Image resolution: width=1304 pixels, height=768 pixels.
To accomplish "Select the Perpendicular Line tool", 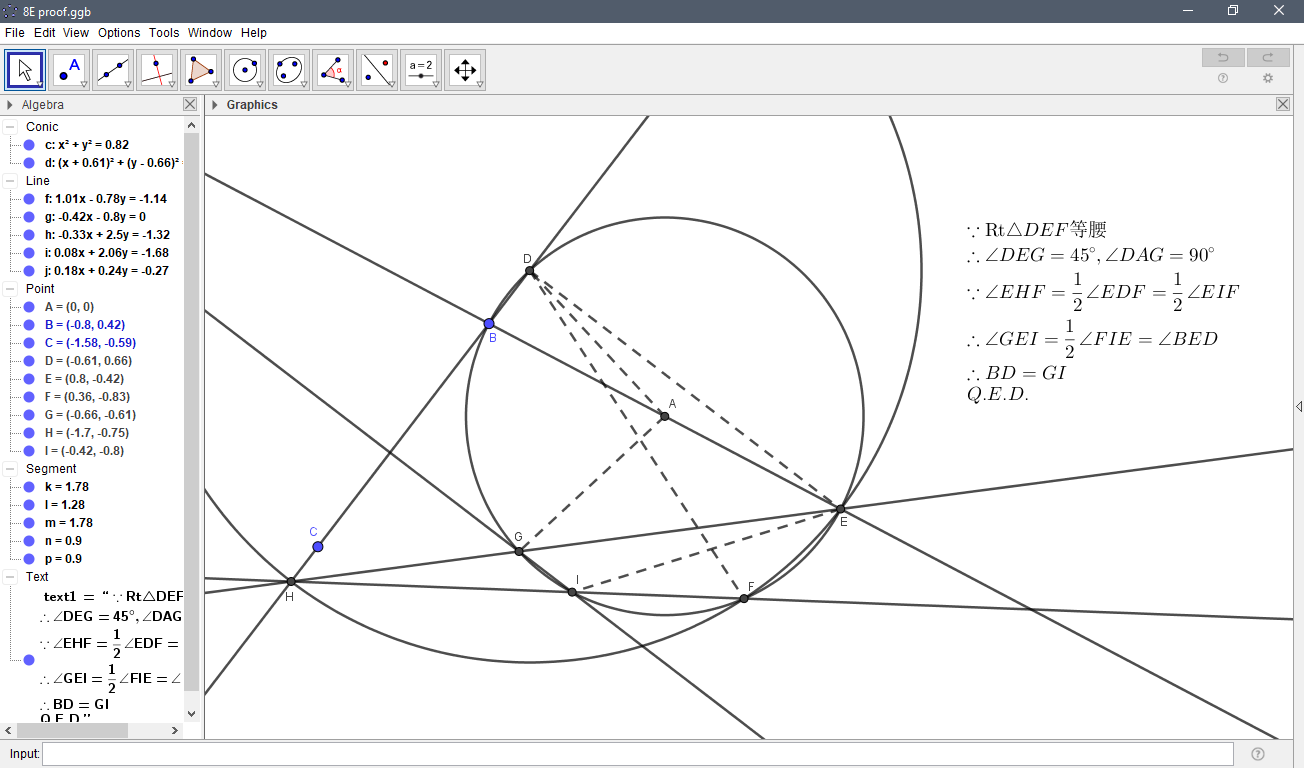I will [x=157, y=69].
